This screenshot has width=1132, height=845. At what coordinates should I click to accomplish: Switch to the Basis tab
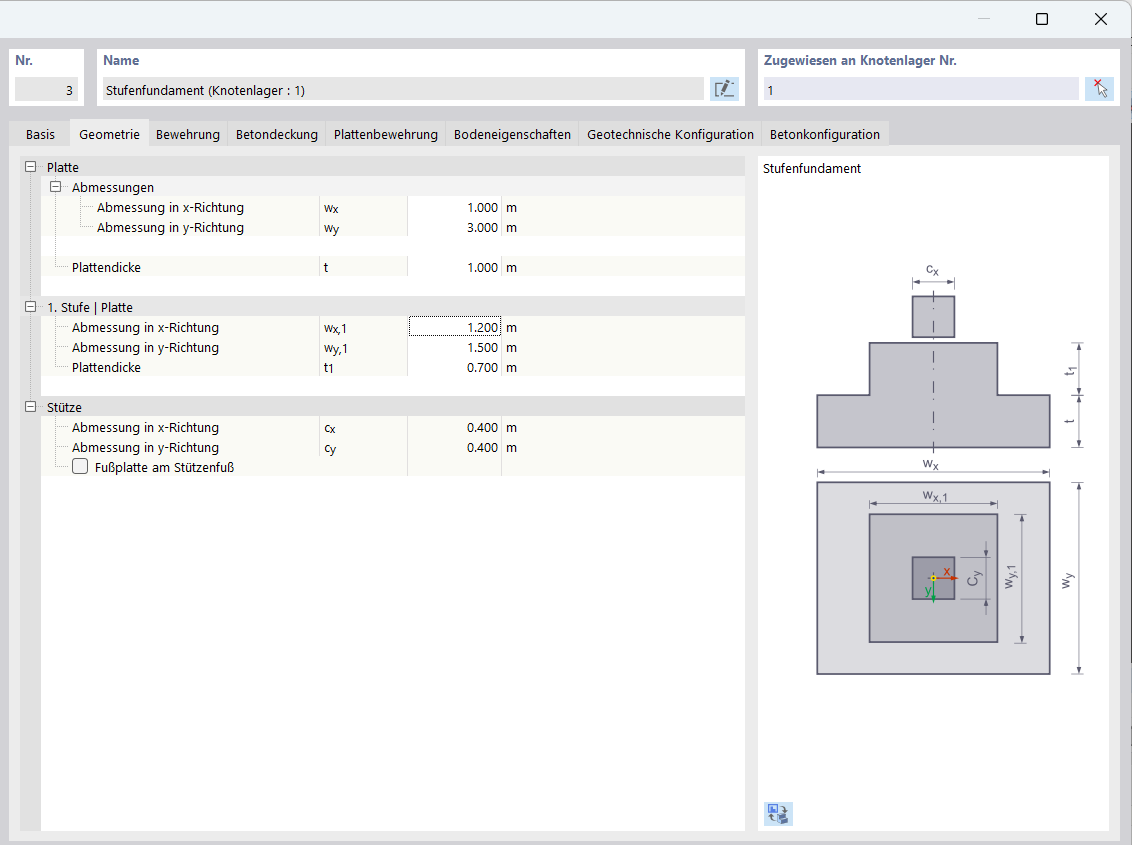coord(40,134)
